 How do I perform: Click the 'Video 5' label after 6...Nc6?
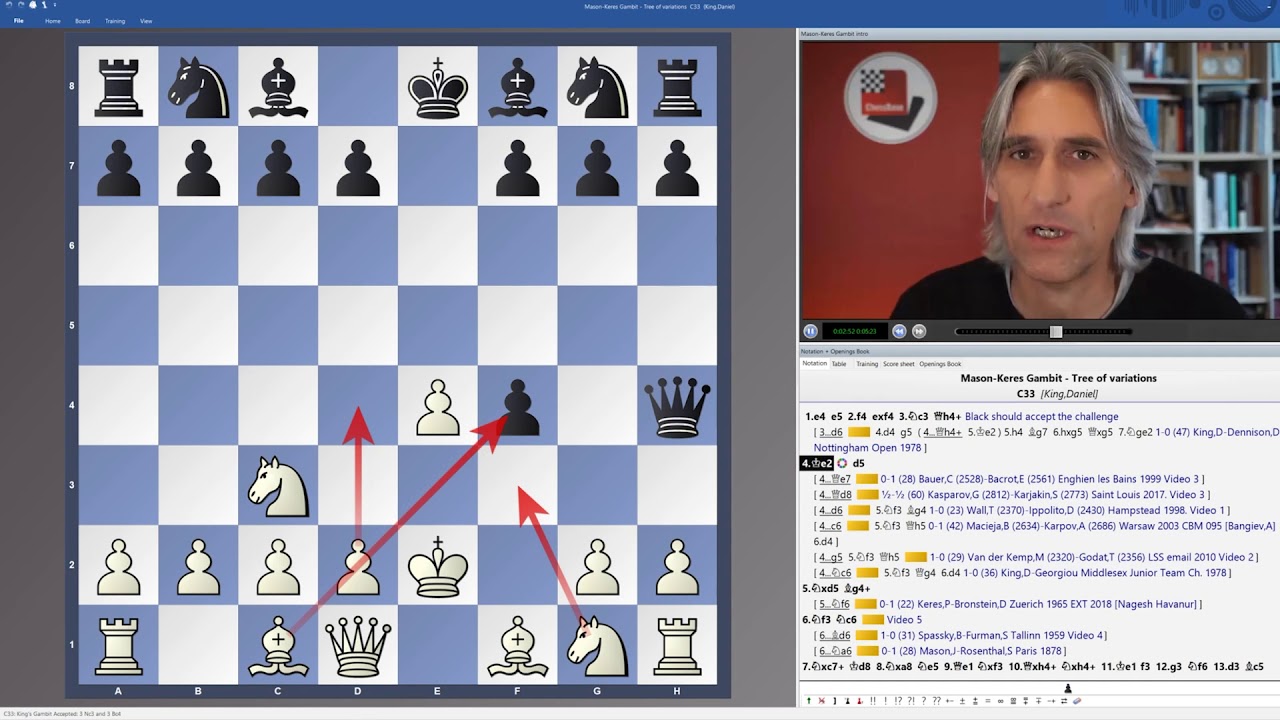point(904,620)
